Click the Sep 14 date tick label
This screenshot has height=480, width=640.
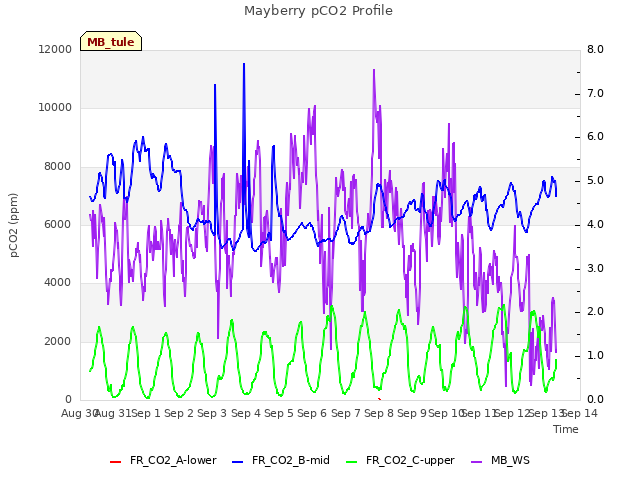(x=580, y=413)
